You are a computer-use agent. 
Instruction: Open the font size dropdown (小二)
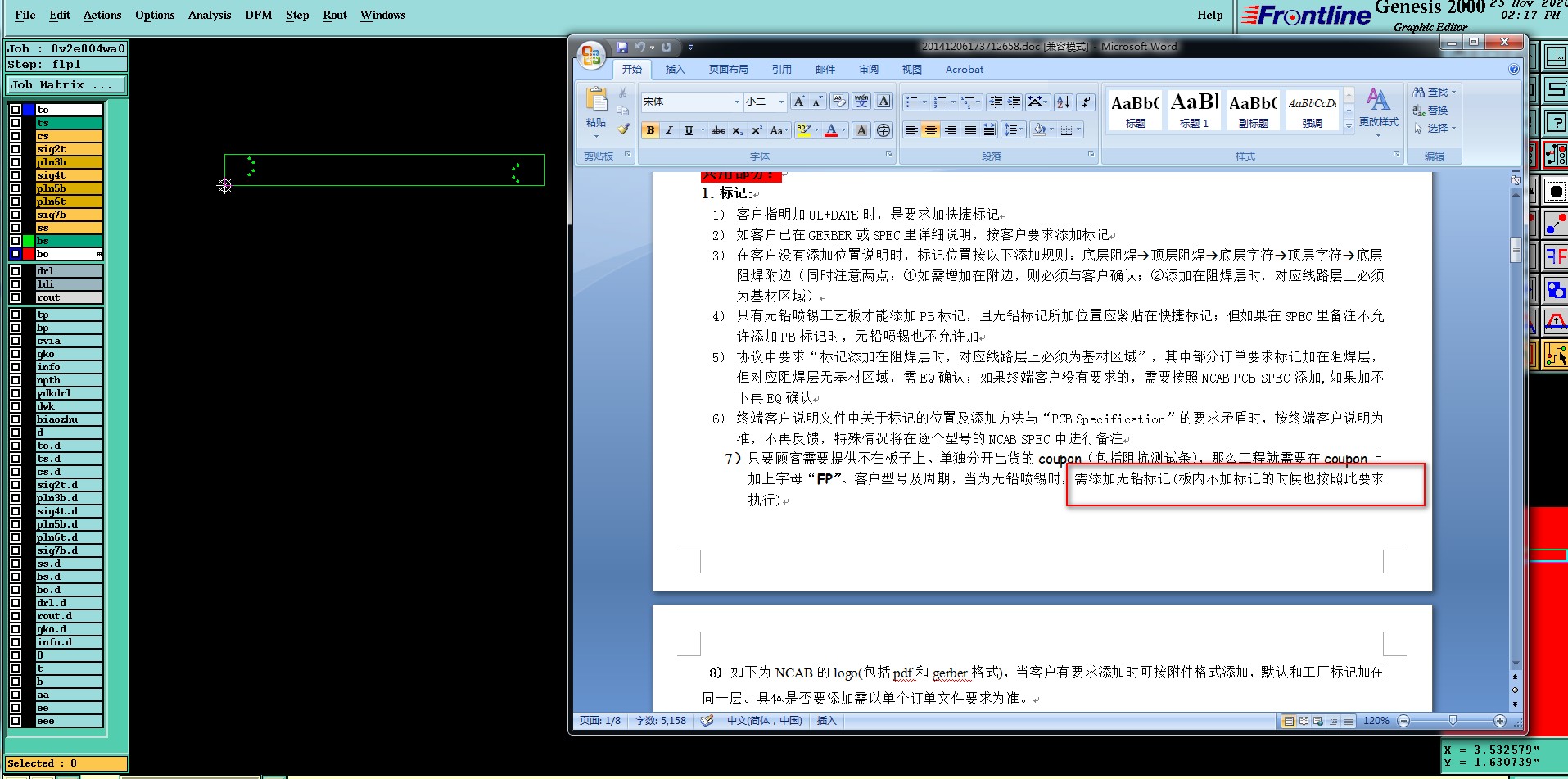(781, 102)
